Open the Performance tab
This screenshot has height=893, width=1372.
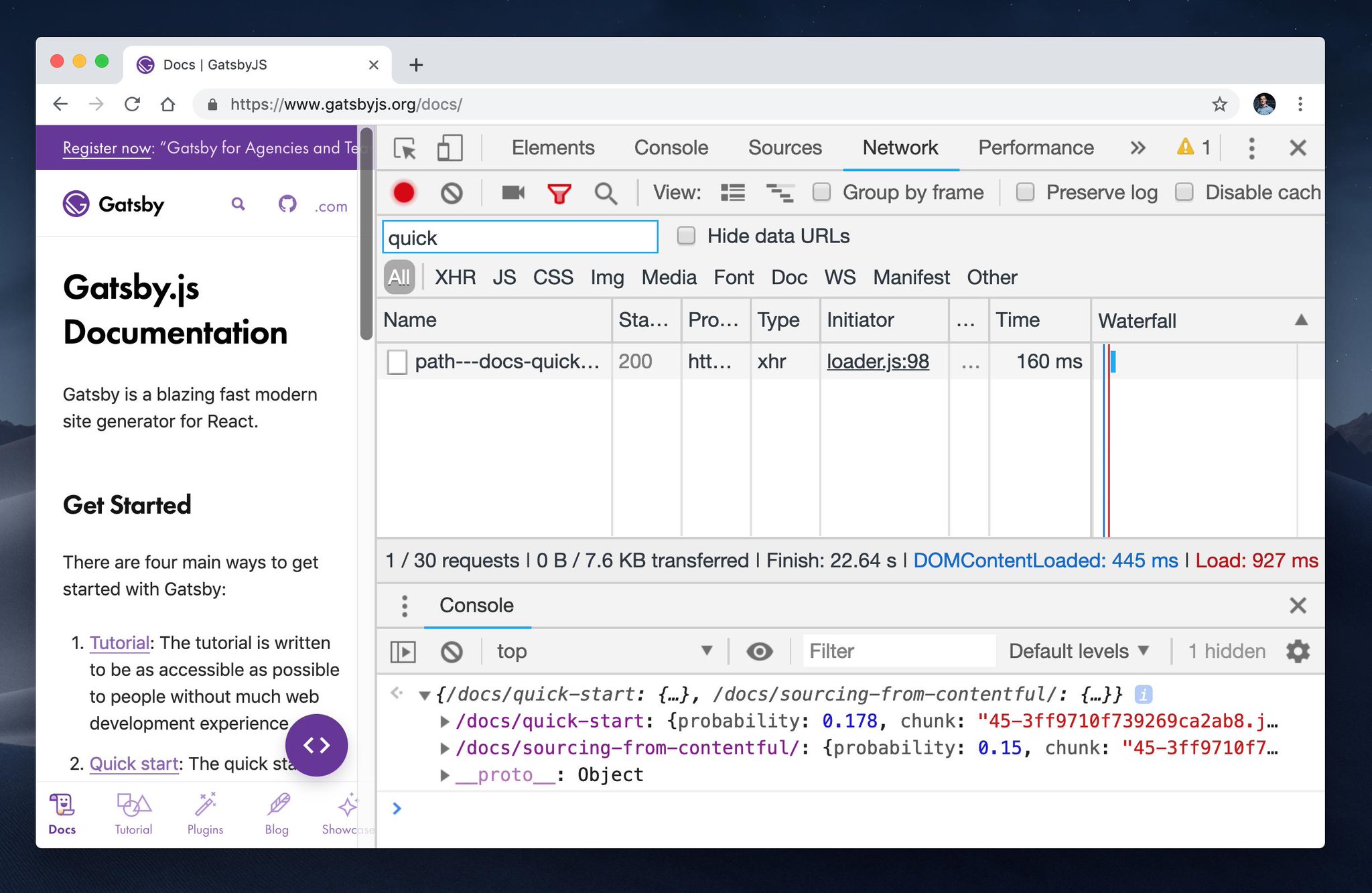pyautogui.click(x=1036, y=148)
